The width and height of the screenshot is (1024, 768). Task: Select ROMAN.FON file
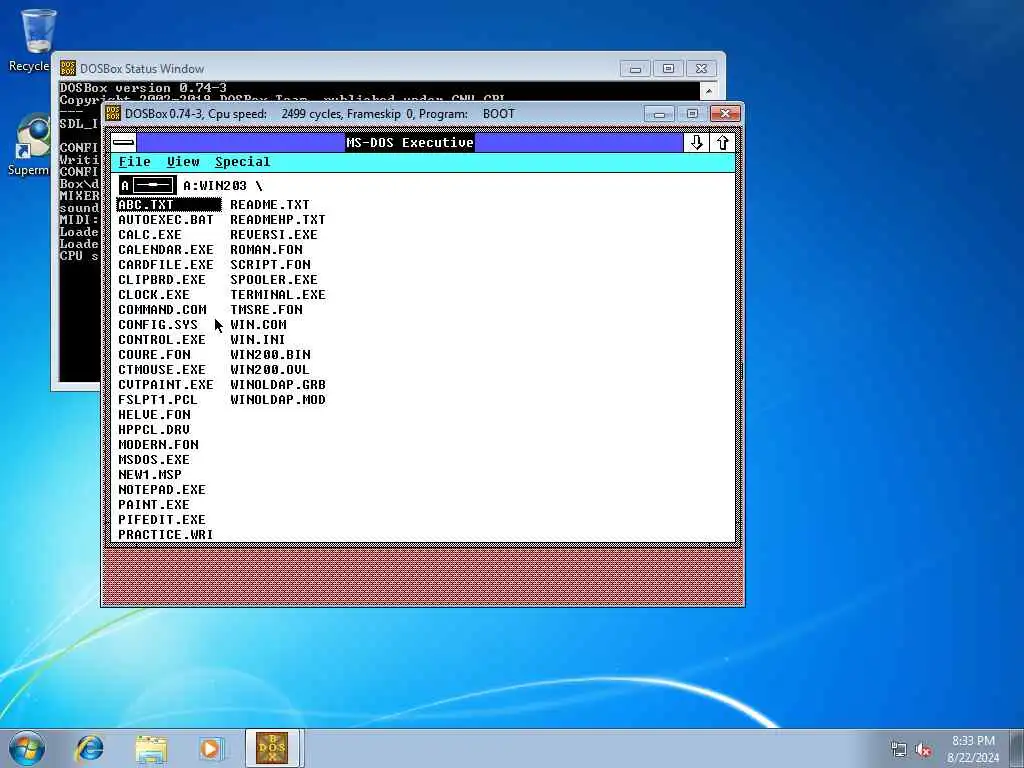coord(266,250)
